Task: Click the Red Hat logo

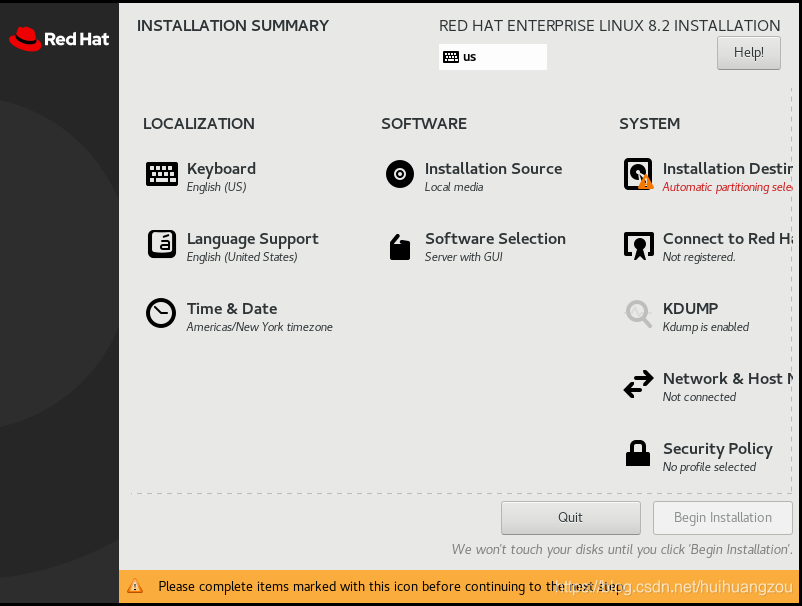Action: click(59, 39)
